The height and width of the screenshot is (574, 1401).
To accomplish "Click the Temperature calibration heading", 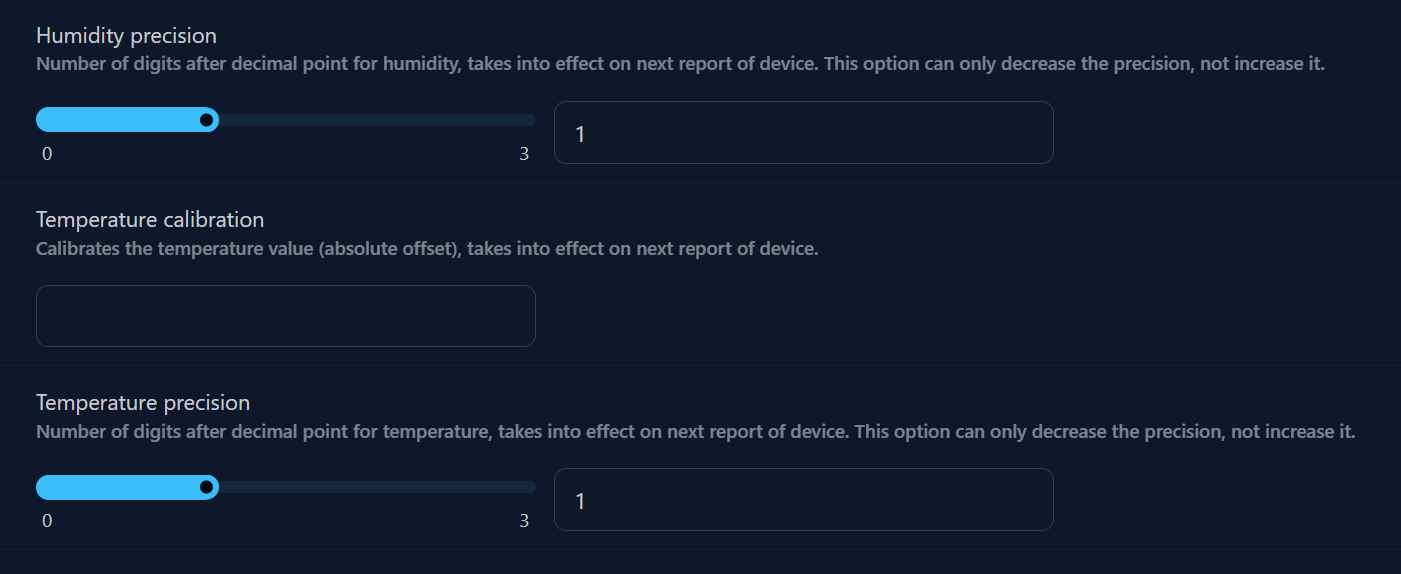I will point(150,219).
